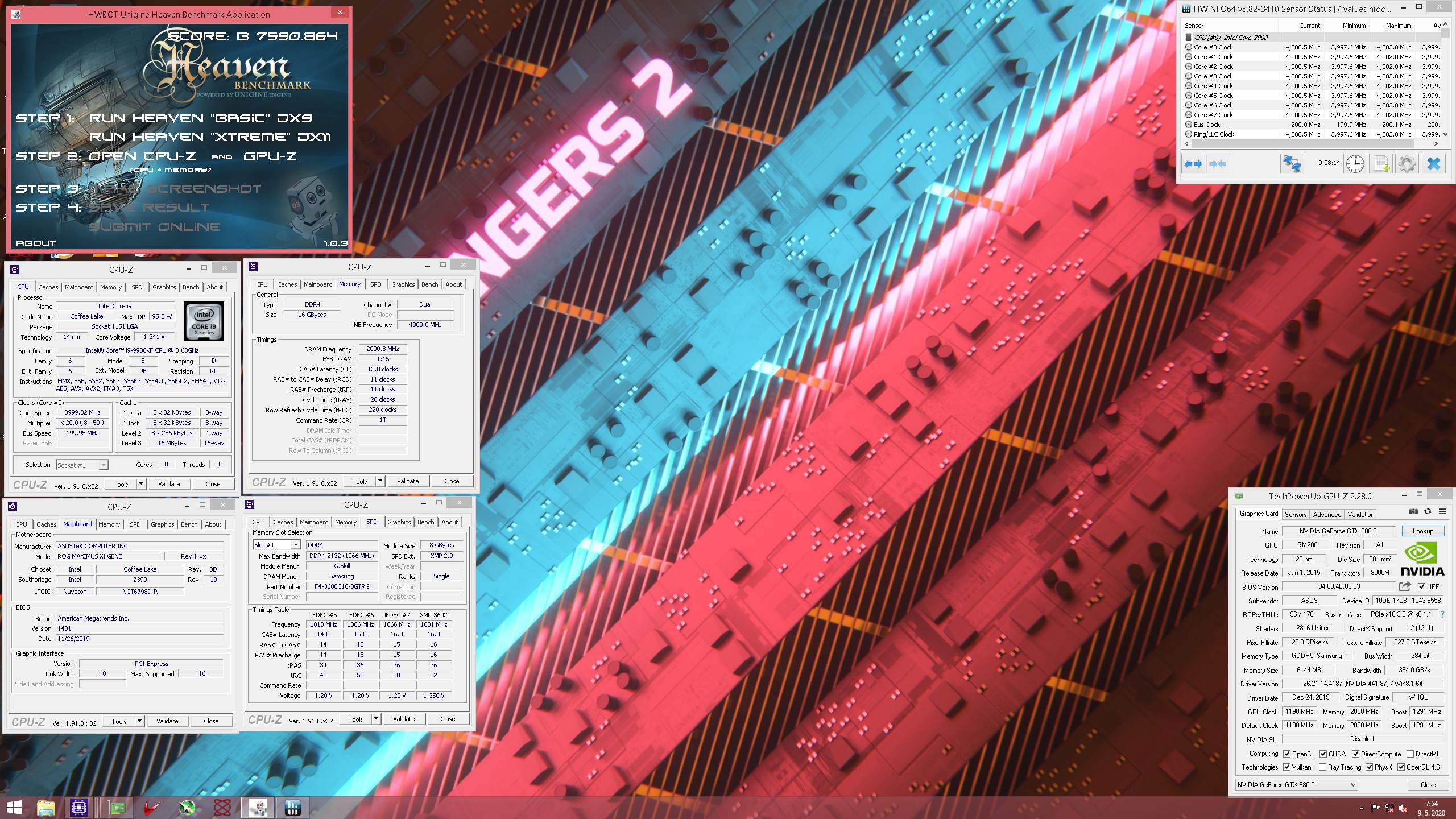
Task: Click HWiNFO horizontal scrollbar right arrow
Action: [x=1436, y=144]
